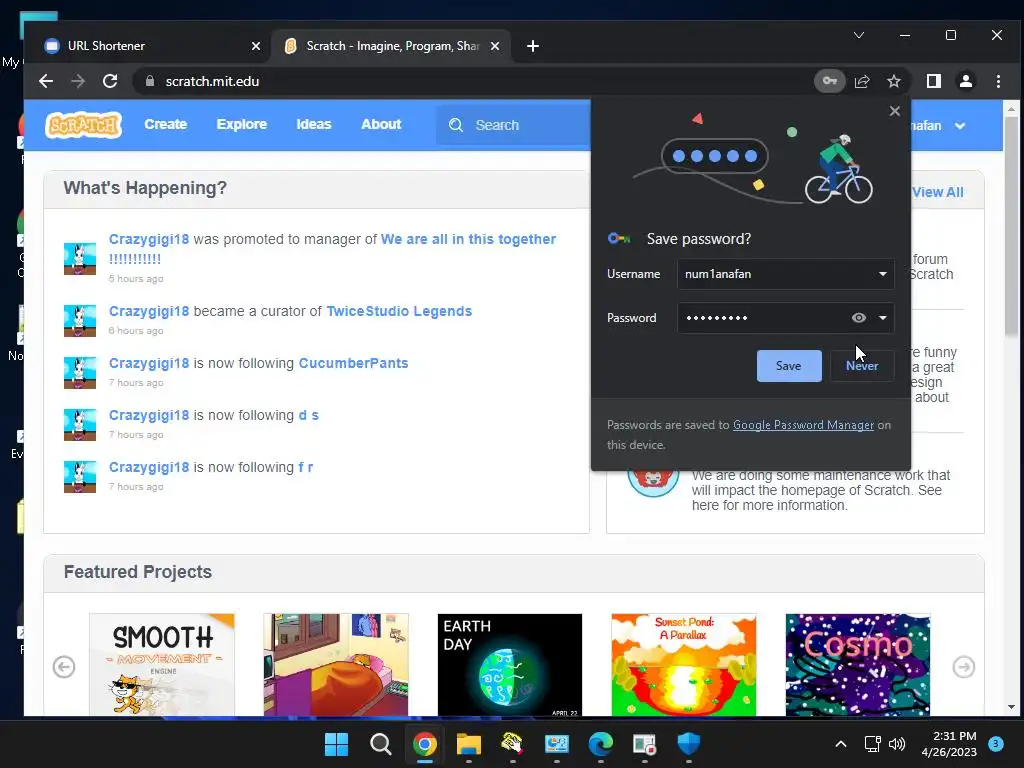
Task: Click the browser forward arrow
Action: click(78, 81)
